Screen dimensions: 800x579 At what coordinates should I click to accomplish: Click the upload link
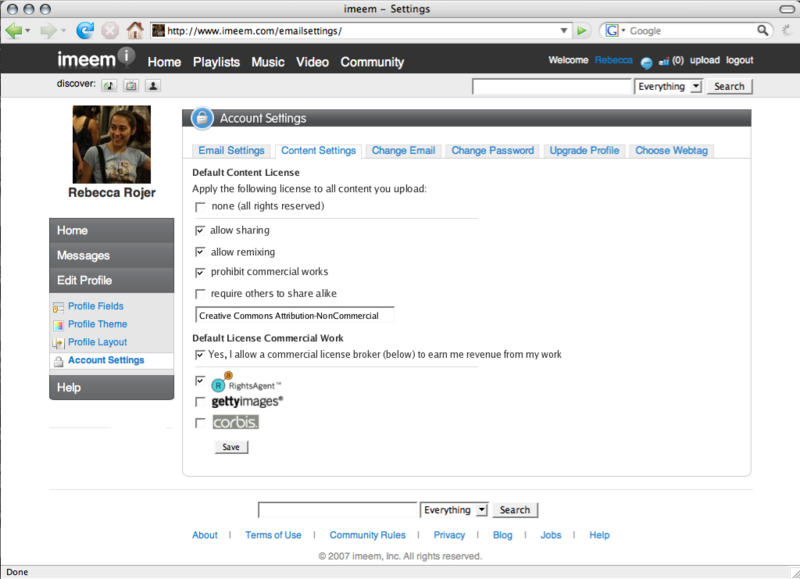click(705, 60)
